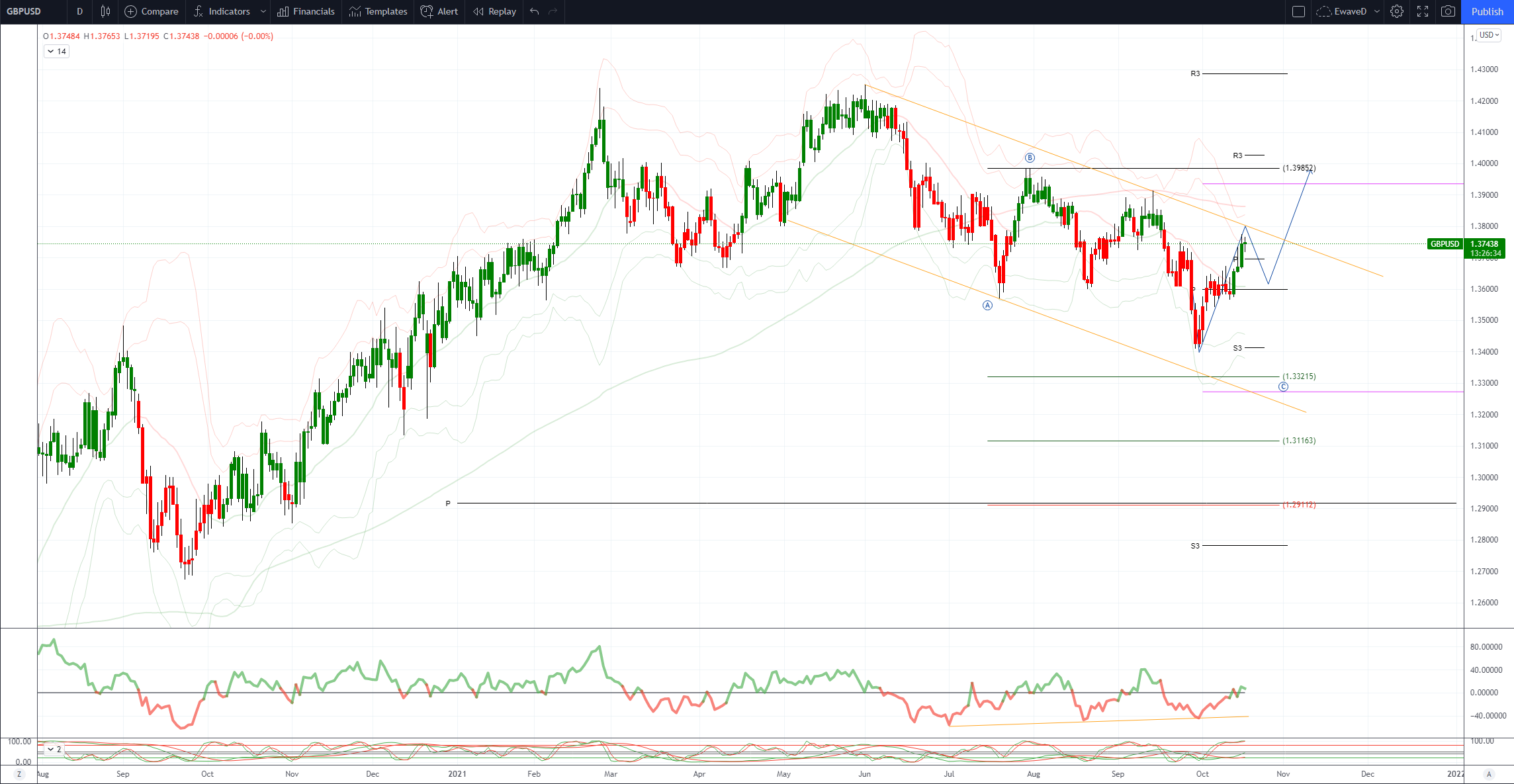
Task: Click the Compare symbols plus icon
Action: tap(131, 11)
